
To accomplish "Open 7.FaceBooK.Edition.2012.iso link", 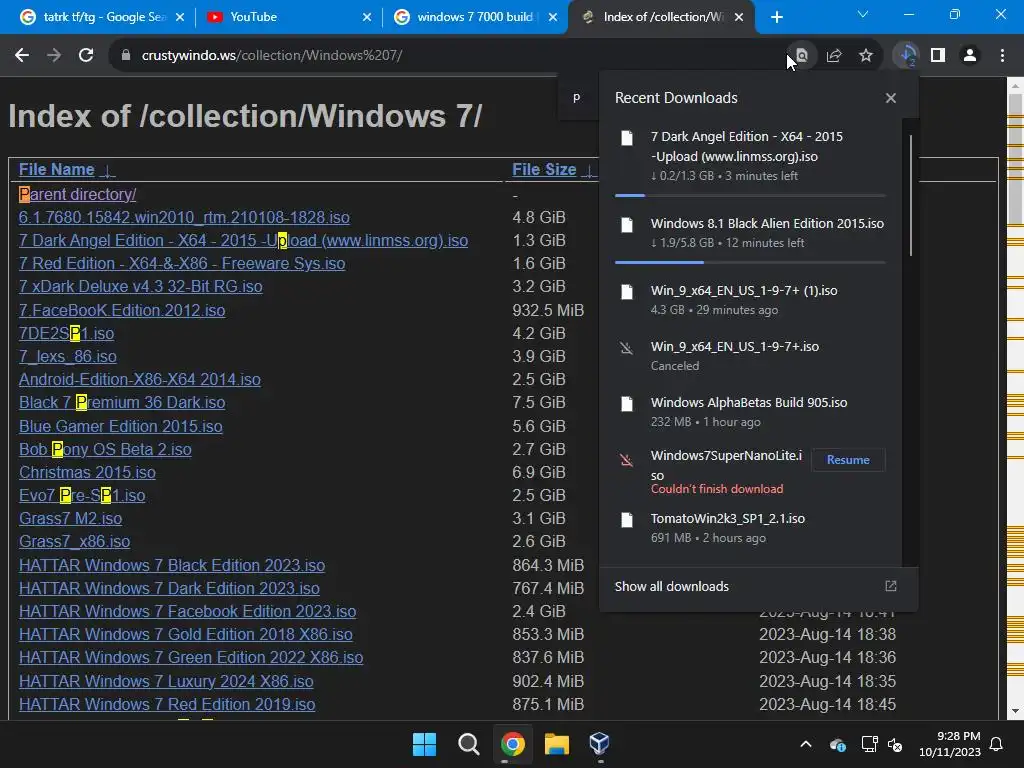I will [x=122, y=310].
